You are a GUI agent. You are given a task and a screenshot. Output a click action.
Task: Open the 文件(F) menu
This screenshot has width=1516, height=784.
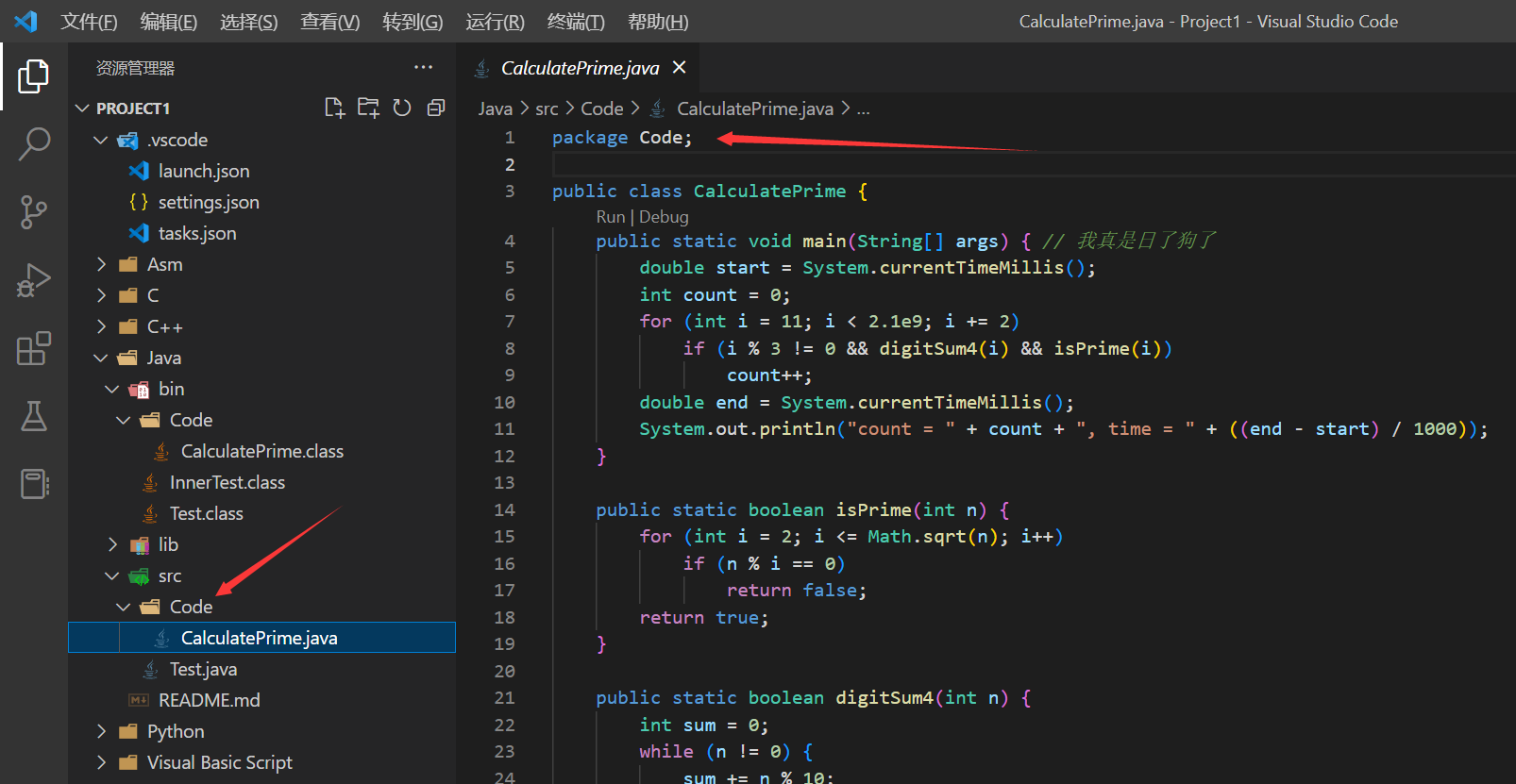click(x=89, y=21)
